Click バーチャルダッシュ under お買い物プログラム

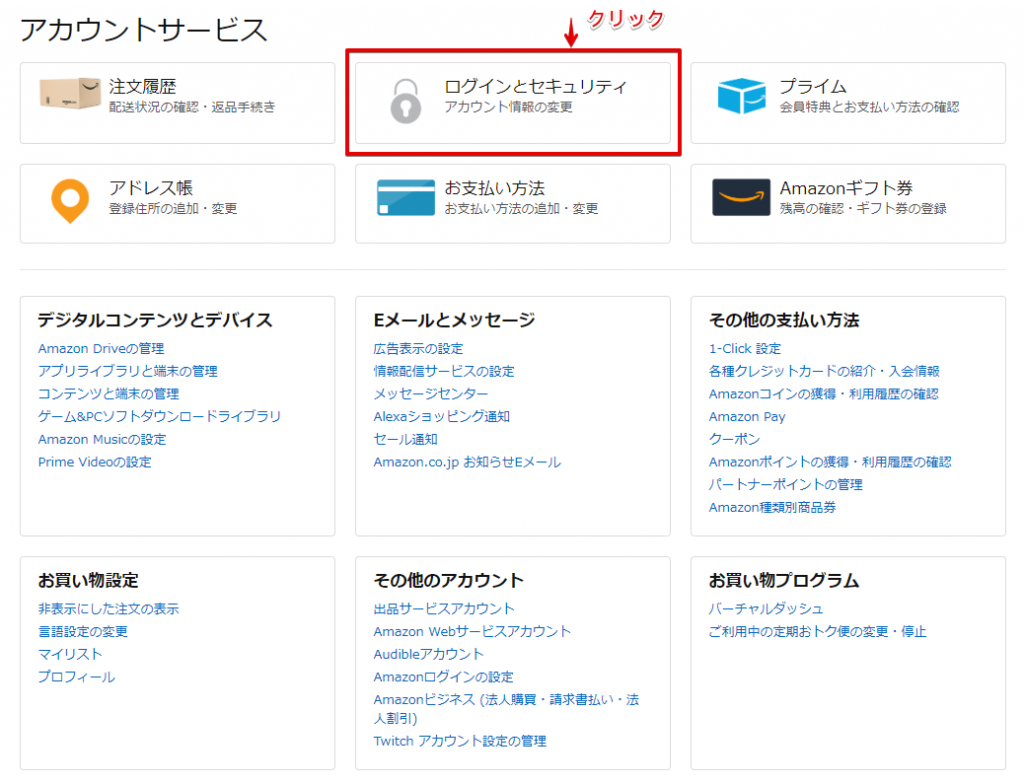coord(765,608)
